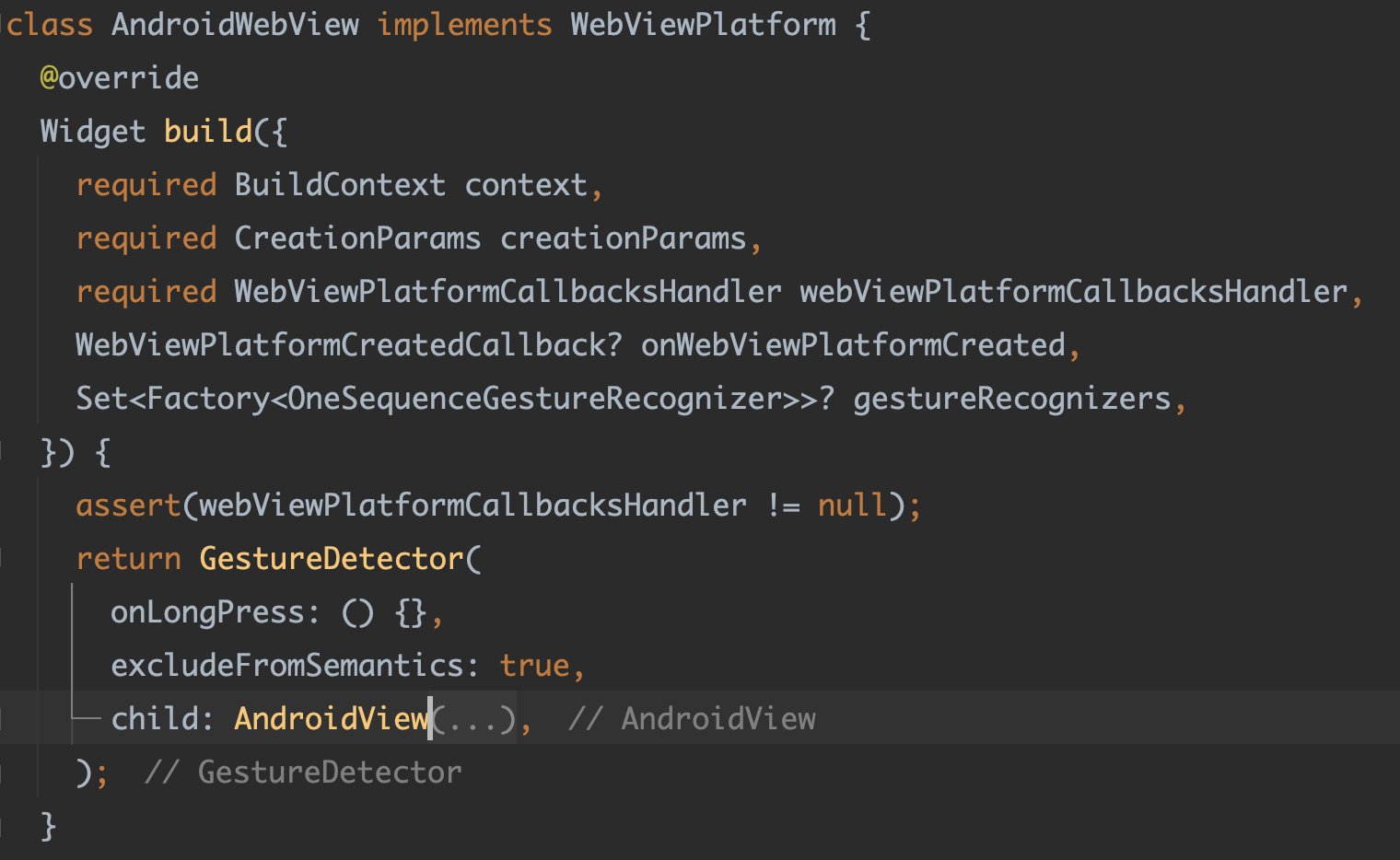This screenshot has height=860, width=1400.
Task: Click the WebViewPlatform interface name
Action: 703,25
